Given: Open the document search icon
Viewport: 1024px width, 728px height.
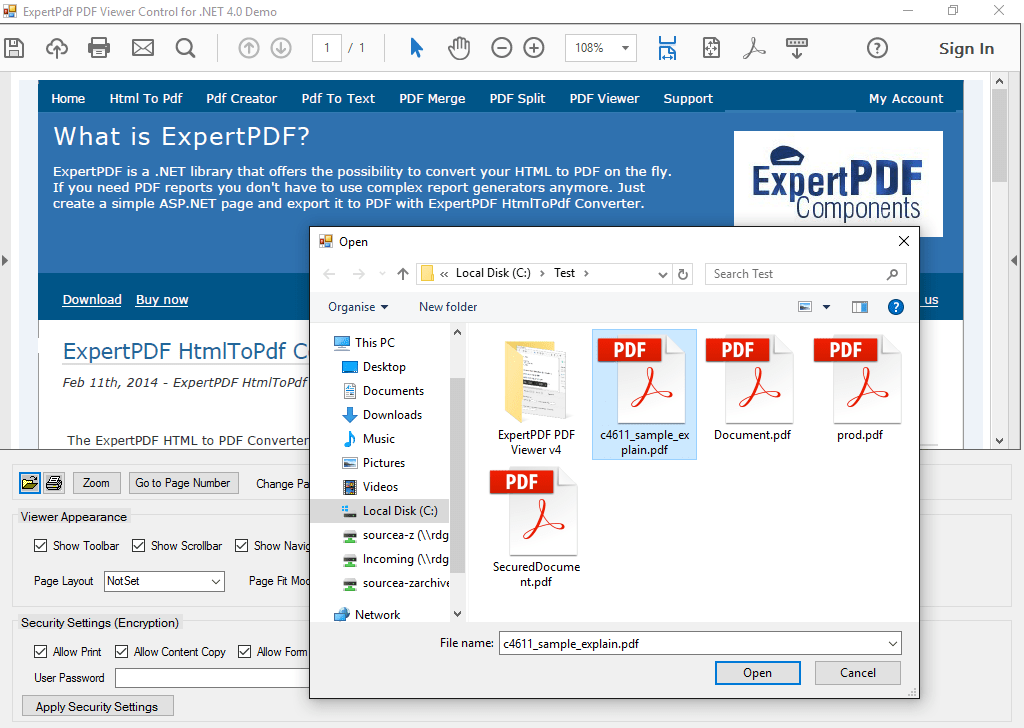Looking at the screenshot, I should point(186,47).
